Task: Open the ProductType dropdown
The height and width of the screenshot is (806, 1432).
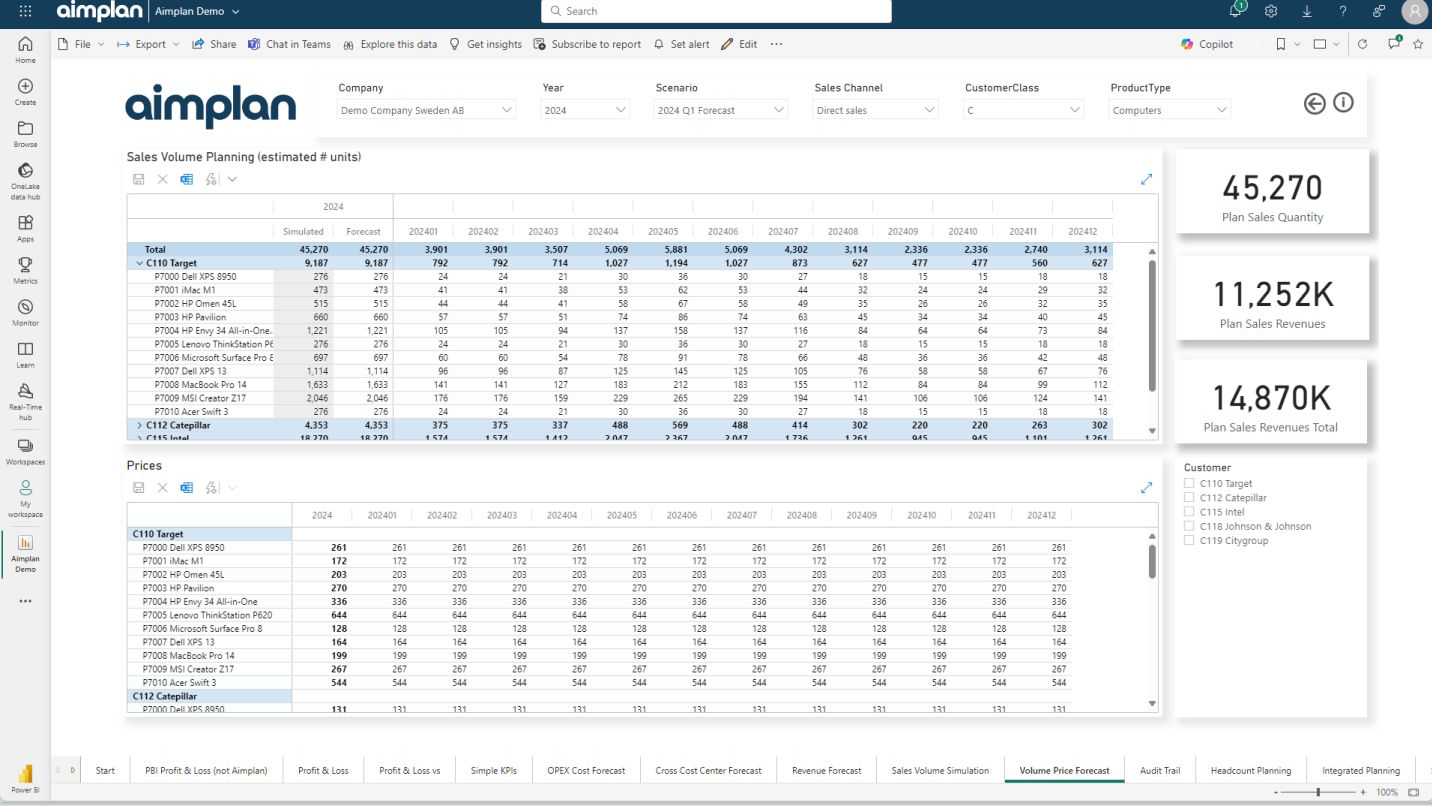Action: [x=1170, y=110]
